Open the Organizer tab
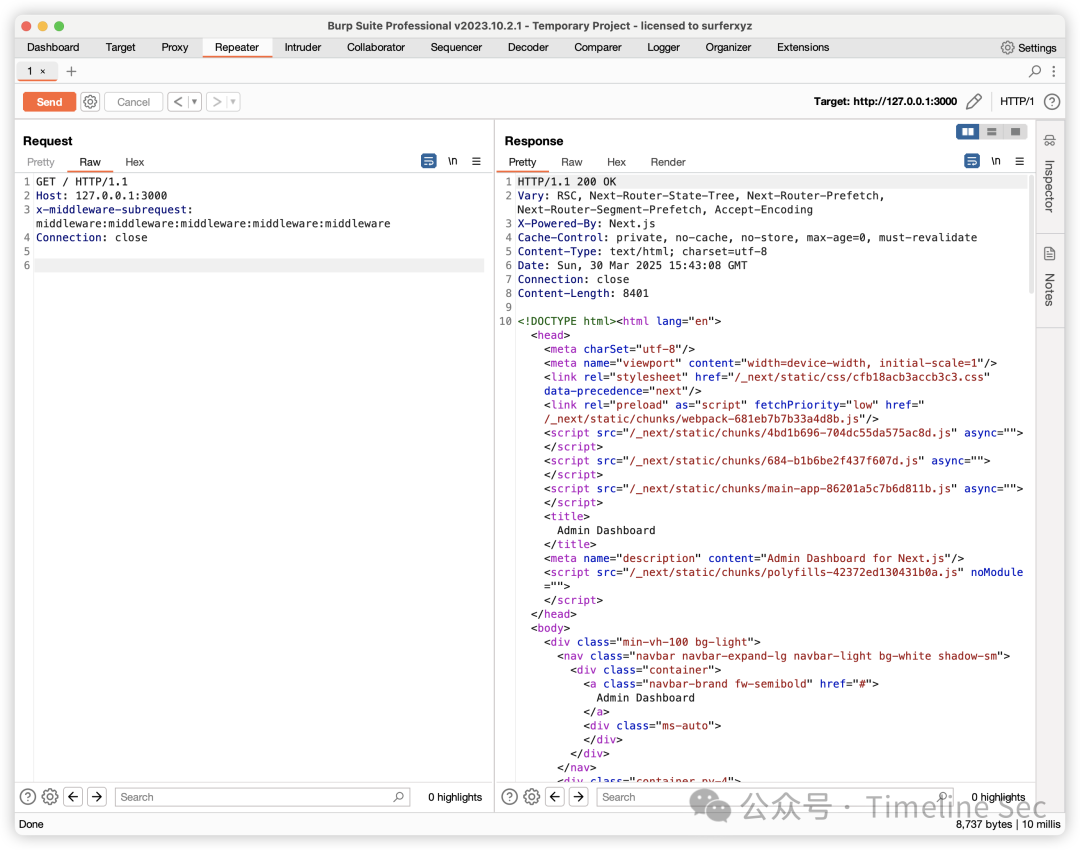 click(x=728, y=47)
